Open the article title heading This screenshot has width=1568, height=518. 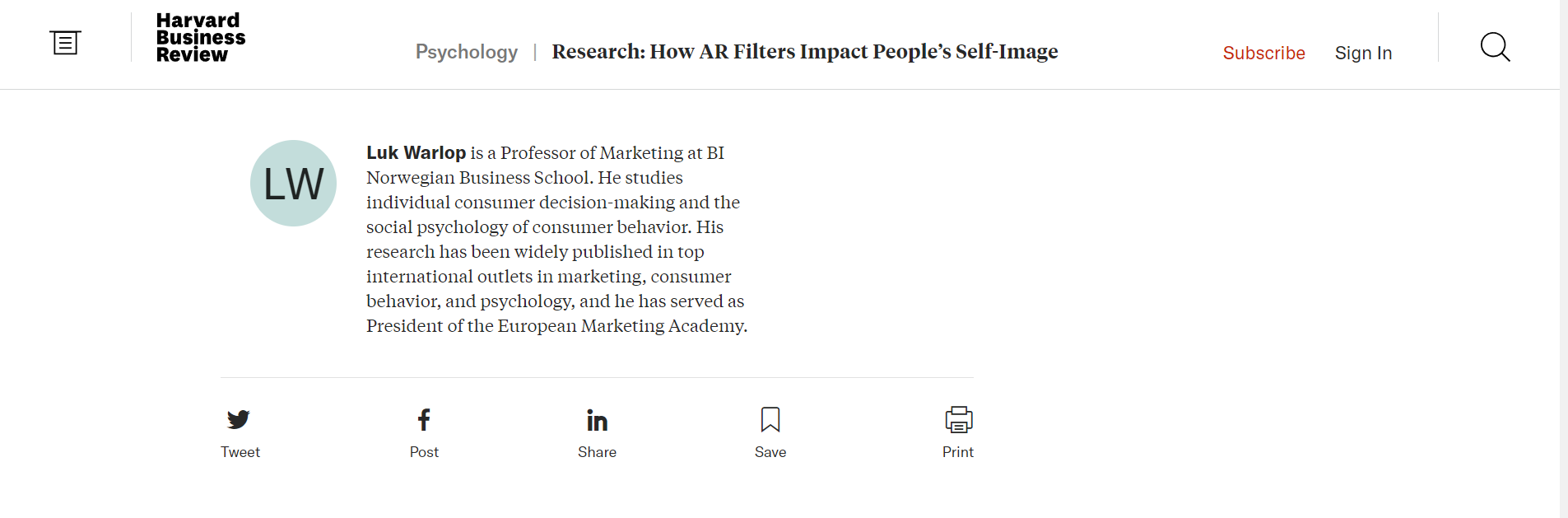[804, 52]
